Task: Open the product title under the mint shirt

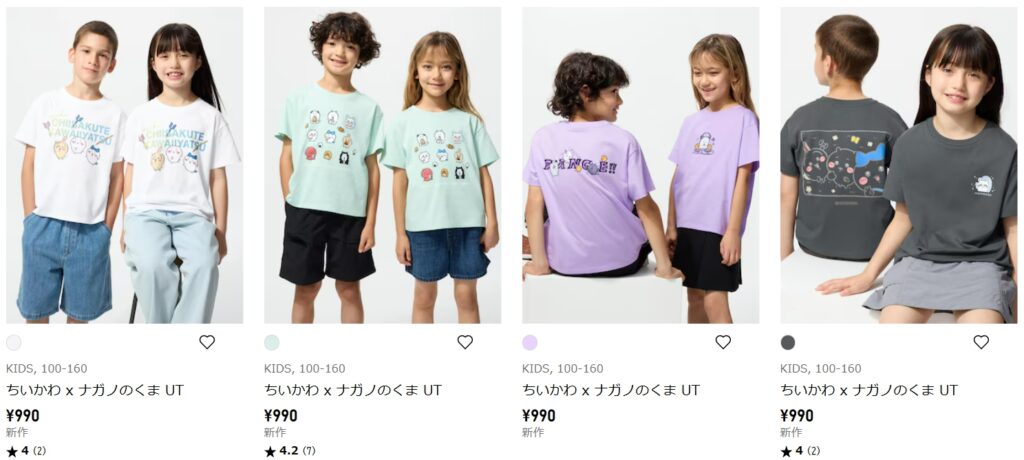Action: (x=353, y=391)
